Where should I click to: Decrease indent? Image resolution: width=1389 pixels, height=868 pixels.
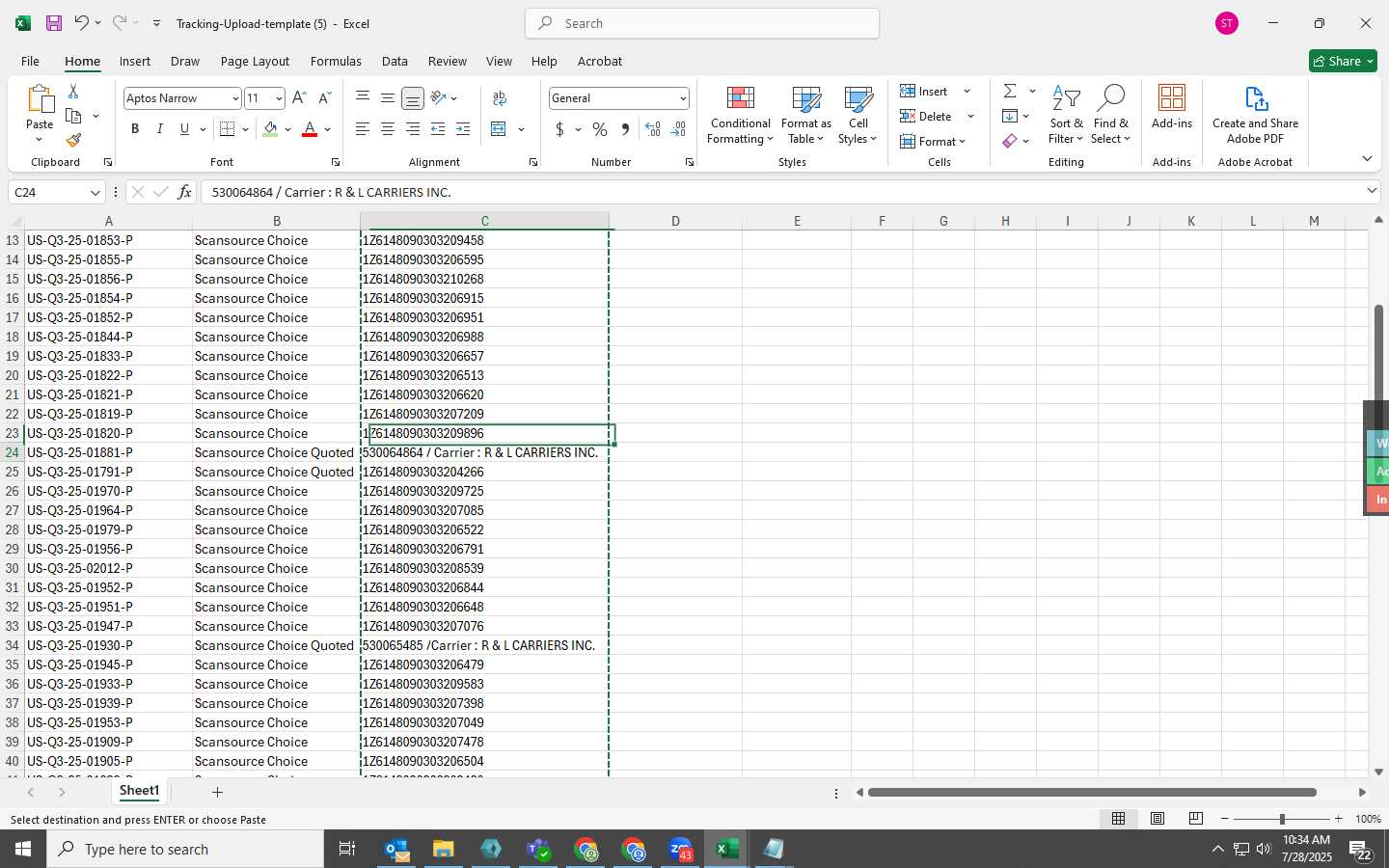coord(438,129)
